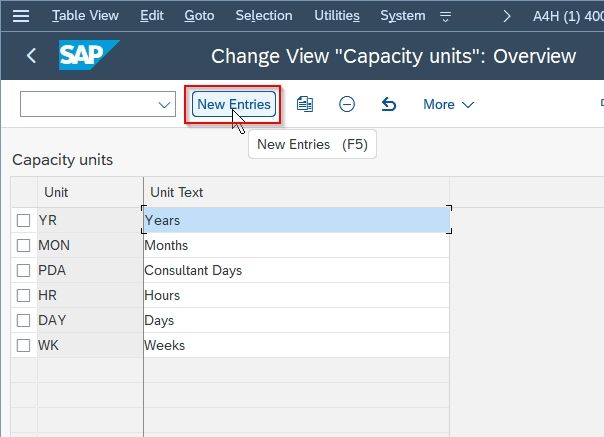Toggle the PDA row checkbox

tap(23, 271)
